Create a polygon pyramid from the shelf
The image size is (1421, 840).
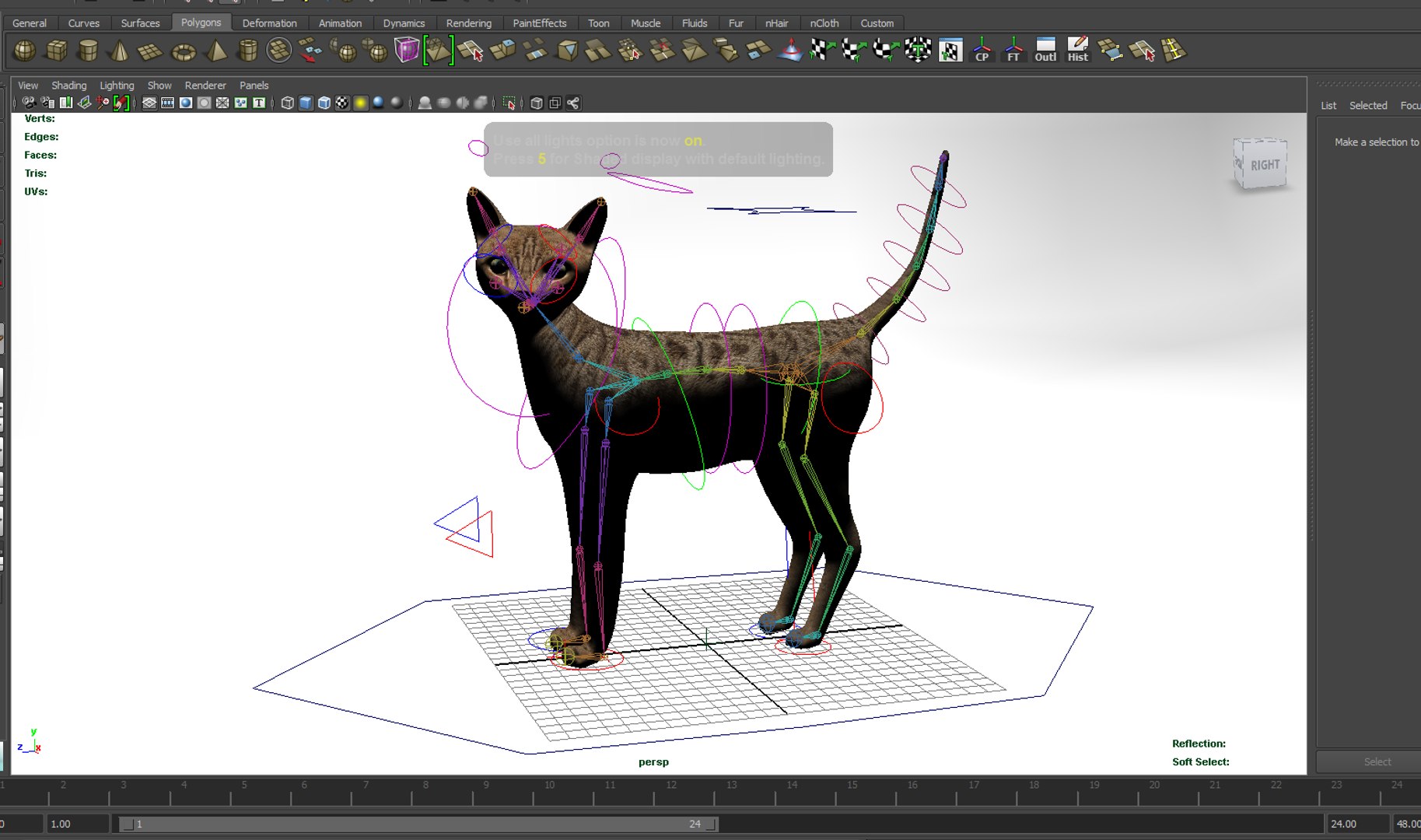click(x=215, y=51)
